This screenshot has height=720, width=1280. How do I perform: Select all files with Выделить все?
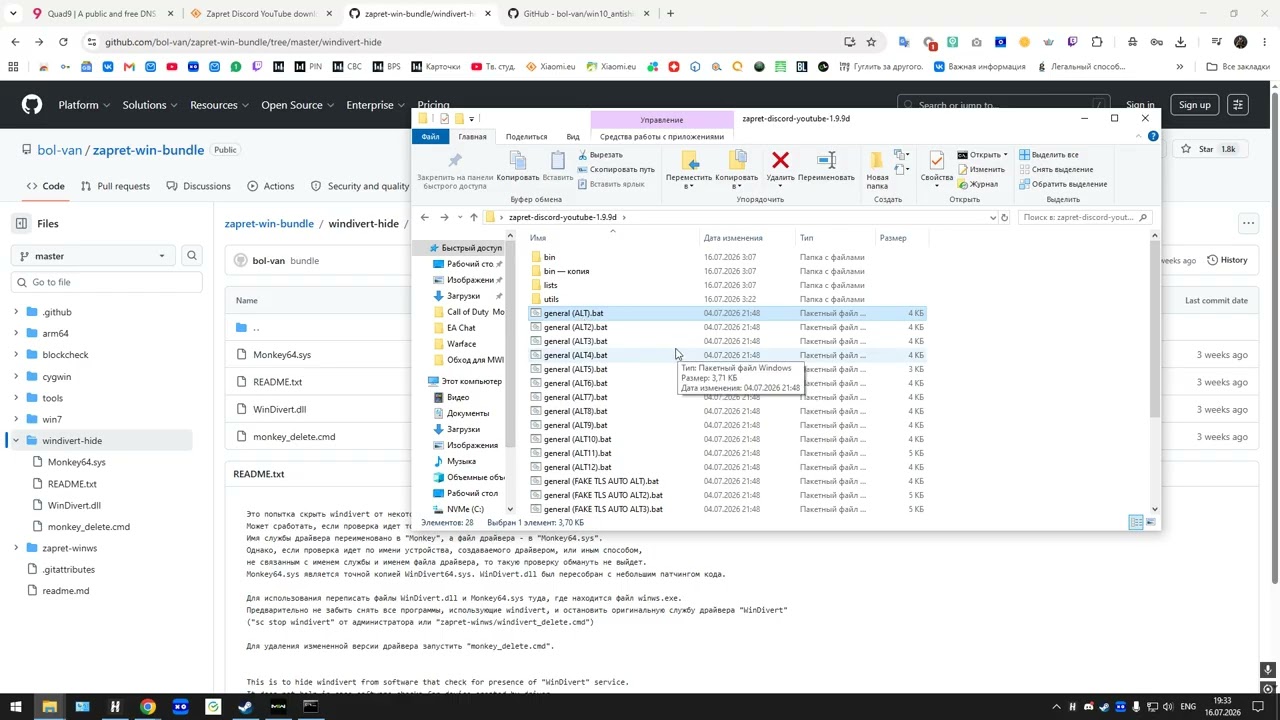click(x=1047, y=155)
